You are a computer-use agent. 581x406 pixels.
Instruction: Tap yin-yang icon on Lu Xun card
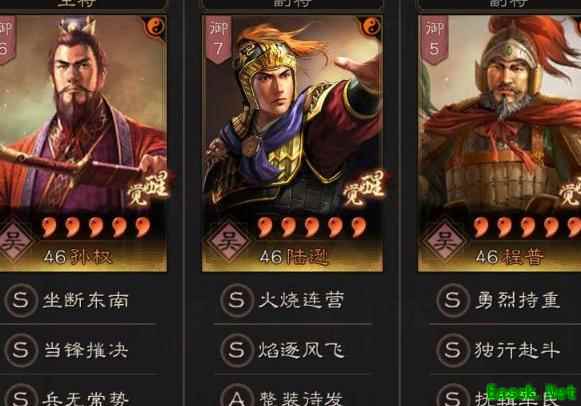click(x=370, y=27)
